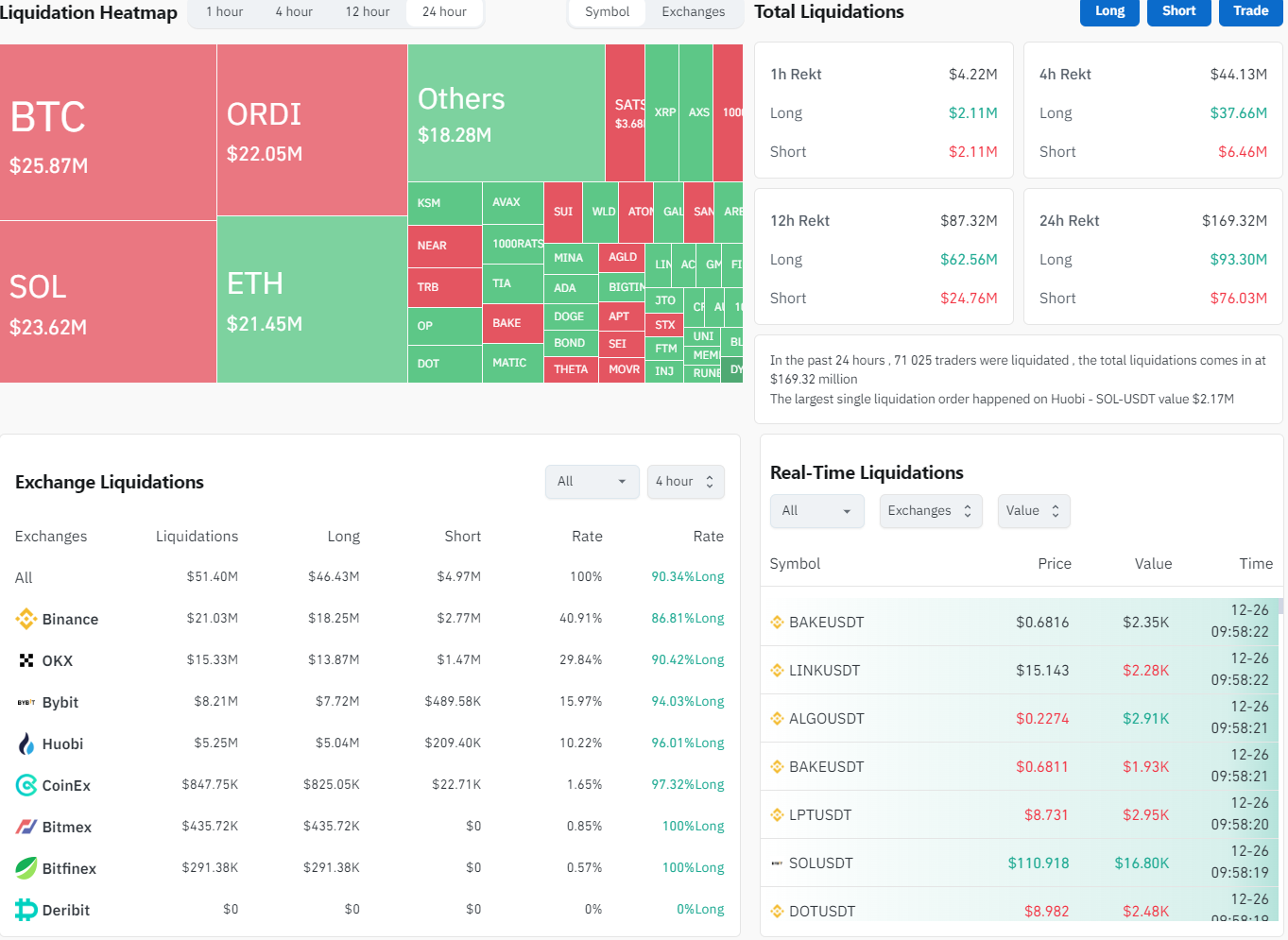Screen dimensions: 1288x940
Task: Click the Deribit logo icon
Action: click(x=26, y=910)
